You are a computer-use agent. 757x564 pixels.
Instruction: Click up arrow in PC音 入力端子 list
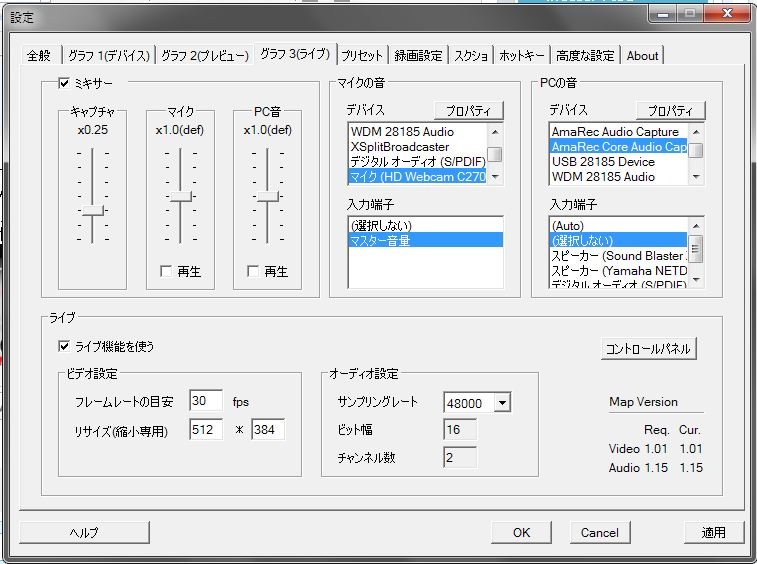(x=696, y=226)
